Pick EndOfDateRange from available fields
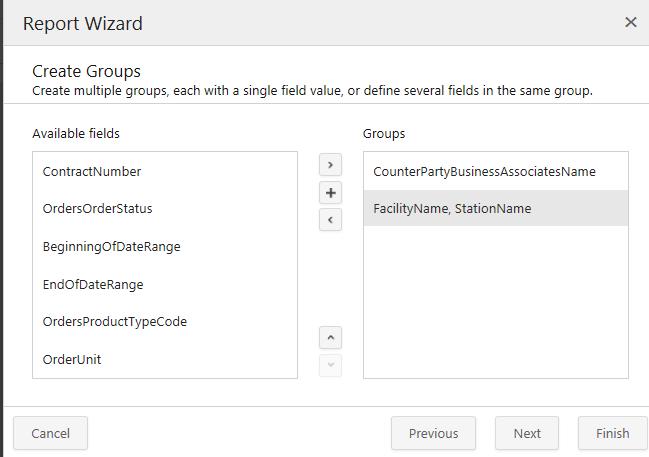 (x=93, y=284)
